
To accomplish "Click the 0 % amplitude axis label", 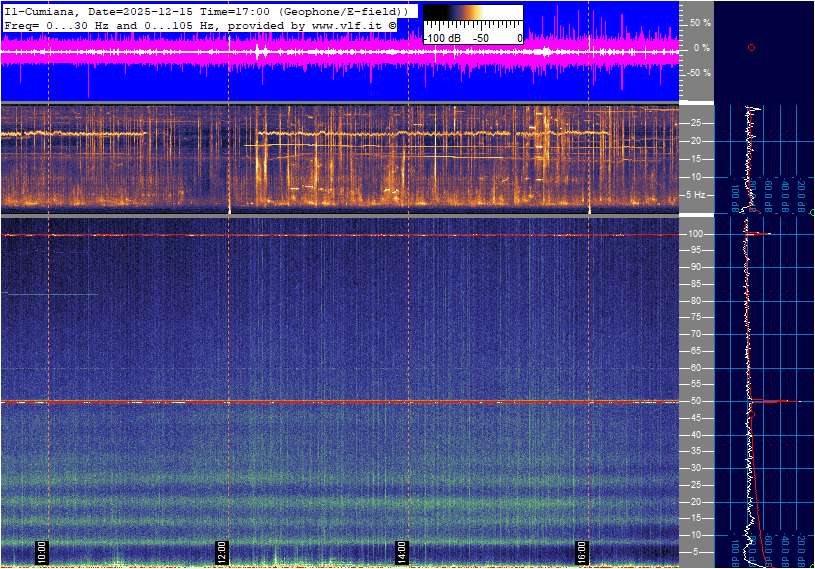I will [x=703, y=47].
